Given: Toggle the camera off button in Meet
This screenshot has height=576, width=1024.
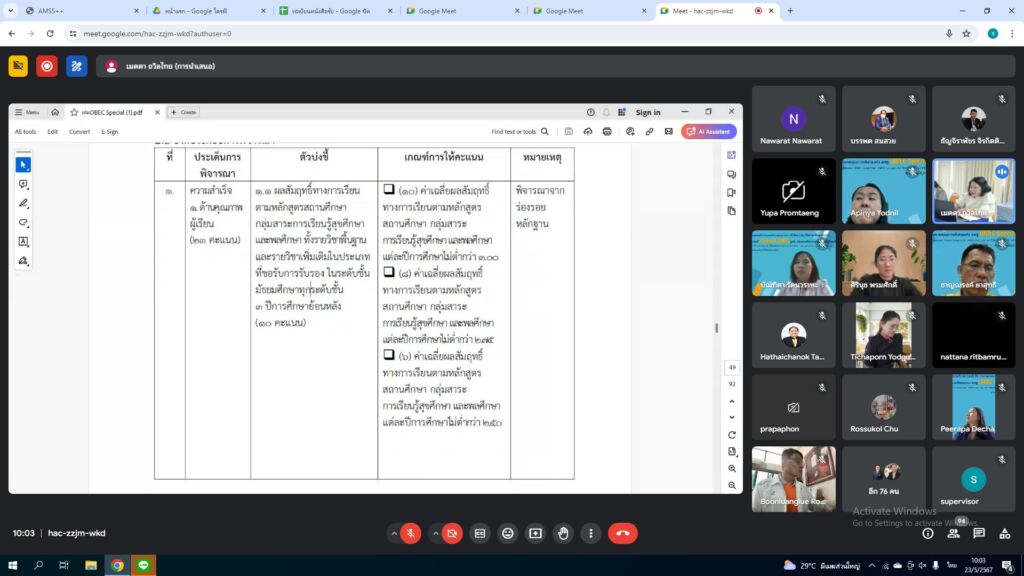Looking at the screenshot, I should 453,534.
